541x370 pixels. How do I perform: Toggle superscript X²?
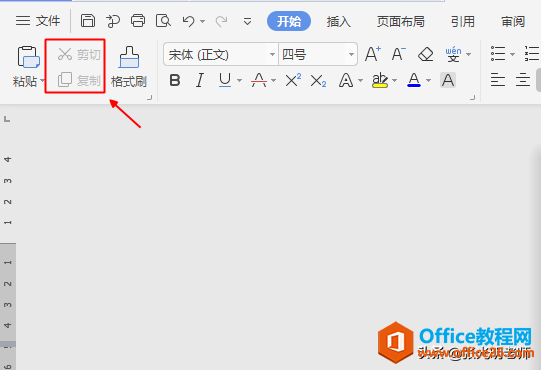tap(293, 80)
